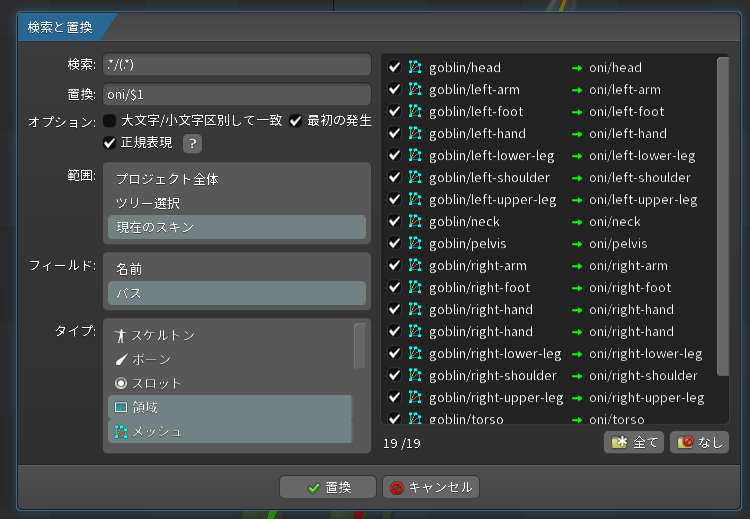
Task: Enable 大文字/小文字区別して一致 option
Action: [110, 121]
